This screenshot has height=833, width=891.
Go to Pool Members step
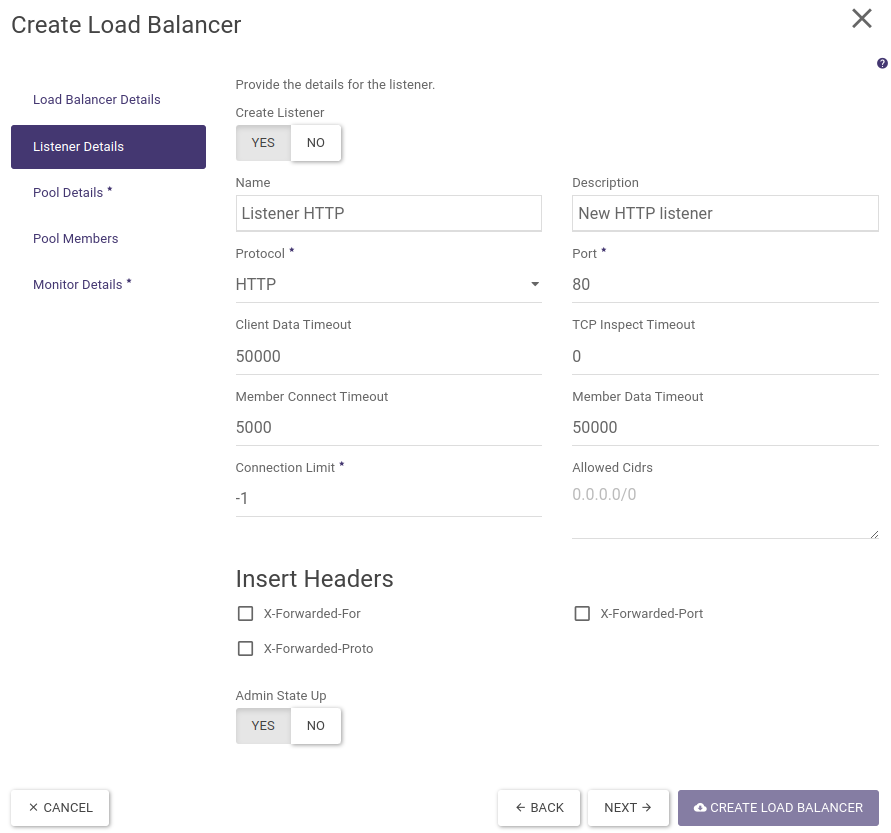pyautogui.click(x=76, y=239)
